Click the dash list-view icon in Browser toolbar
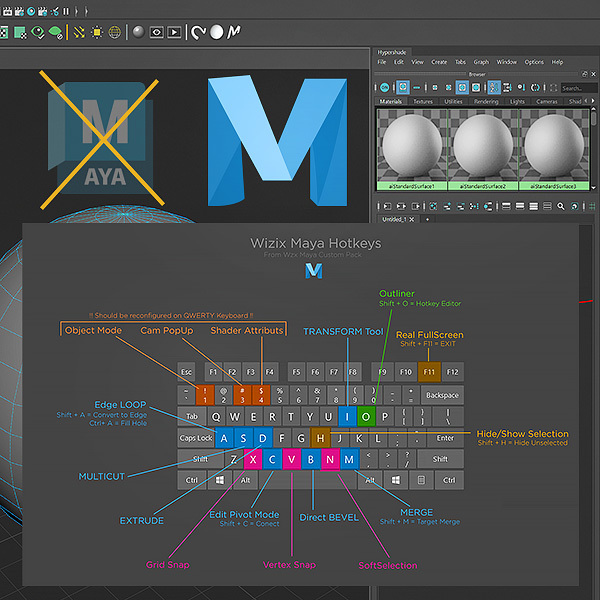The width and height of the screenshot is (600, 600). pos(417,88)
